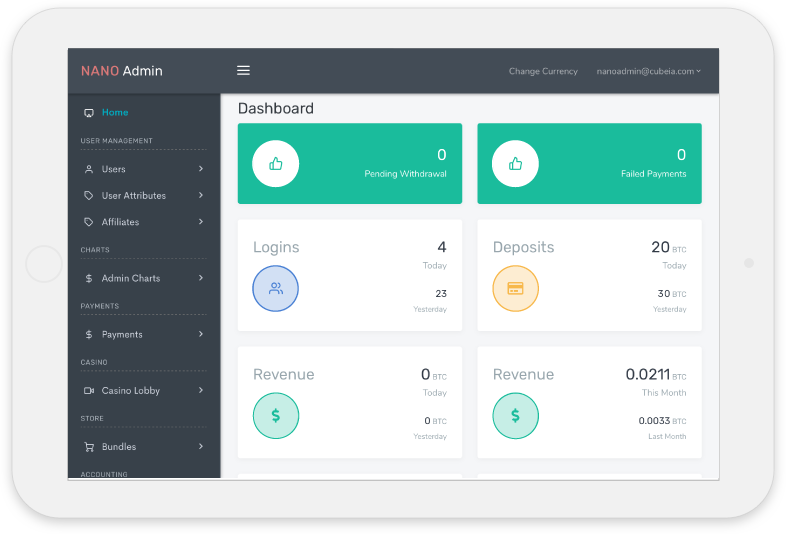Expand the Users submenu chevron
The width and height of the screenshot is (786, 534).
(201, 168)
